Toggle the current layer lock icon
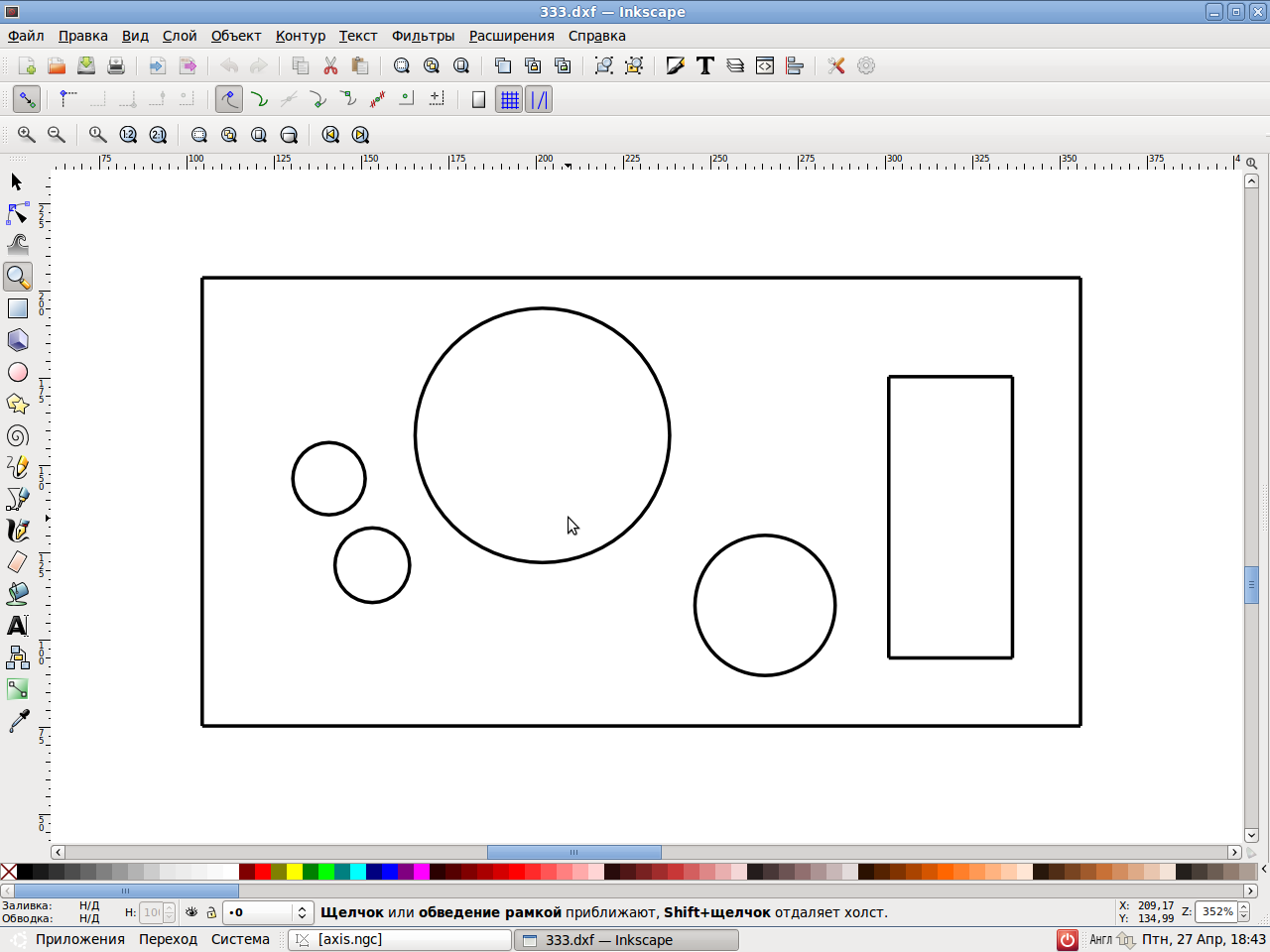Screen dimensions: 1270x952 coord(211,912)
